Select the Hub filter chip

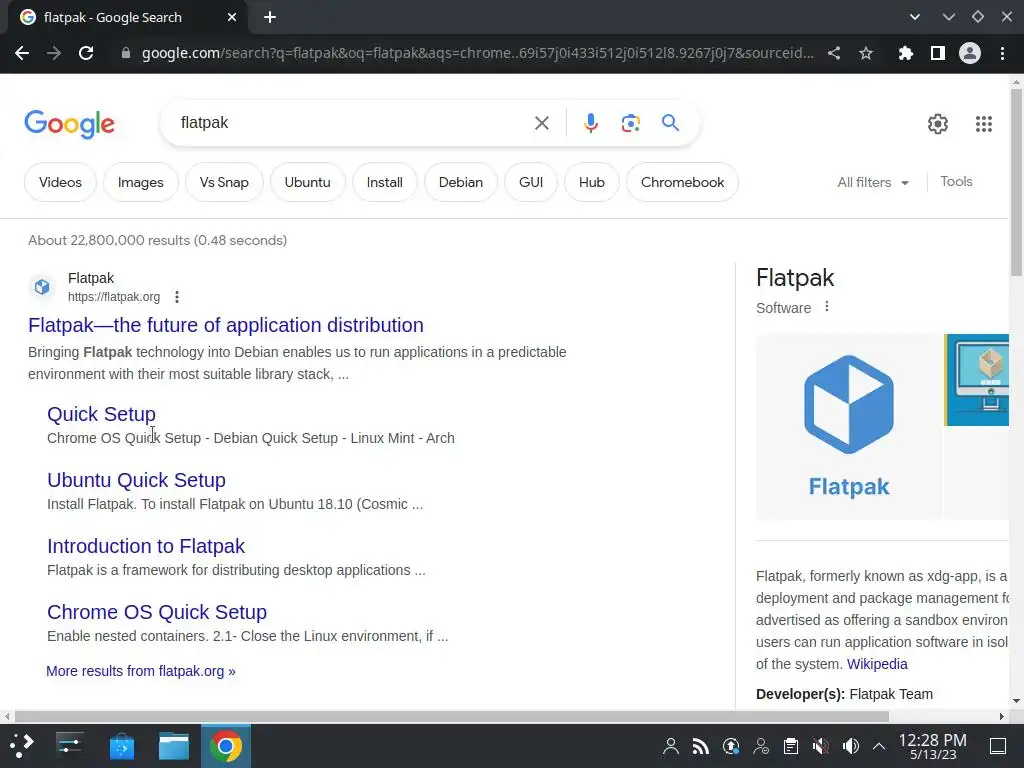[592, 182]
